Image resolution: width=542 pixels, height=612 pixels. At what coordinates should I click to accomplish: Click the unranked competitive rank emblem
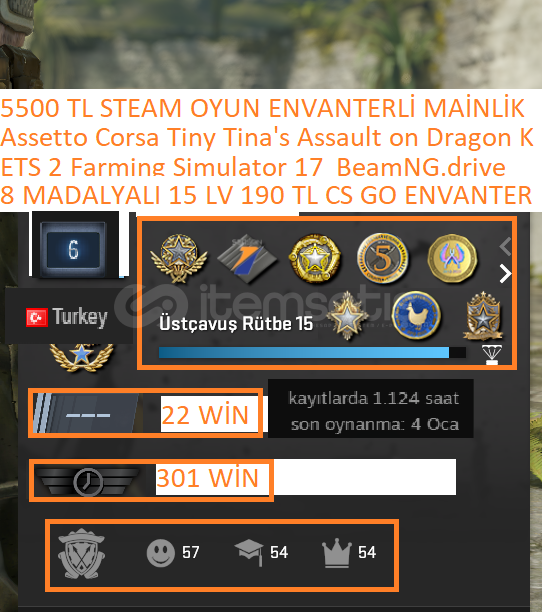coord(88,414)
